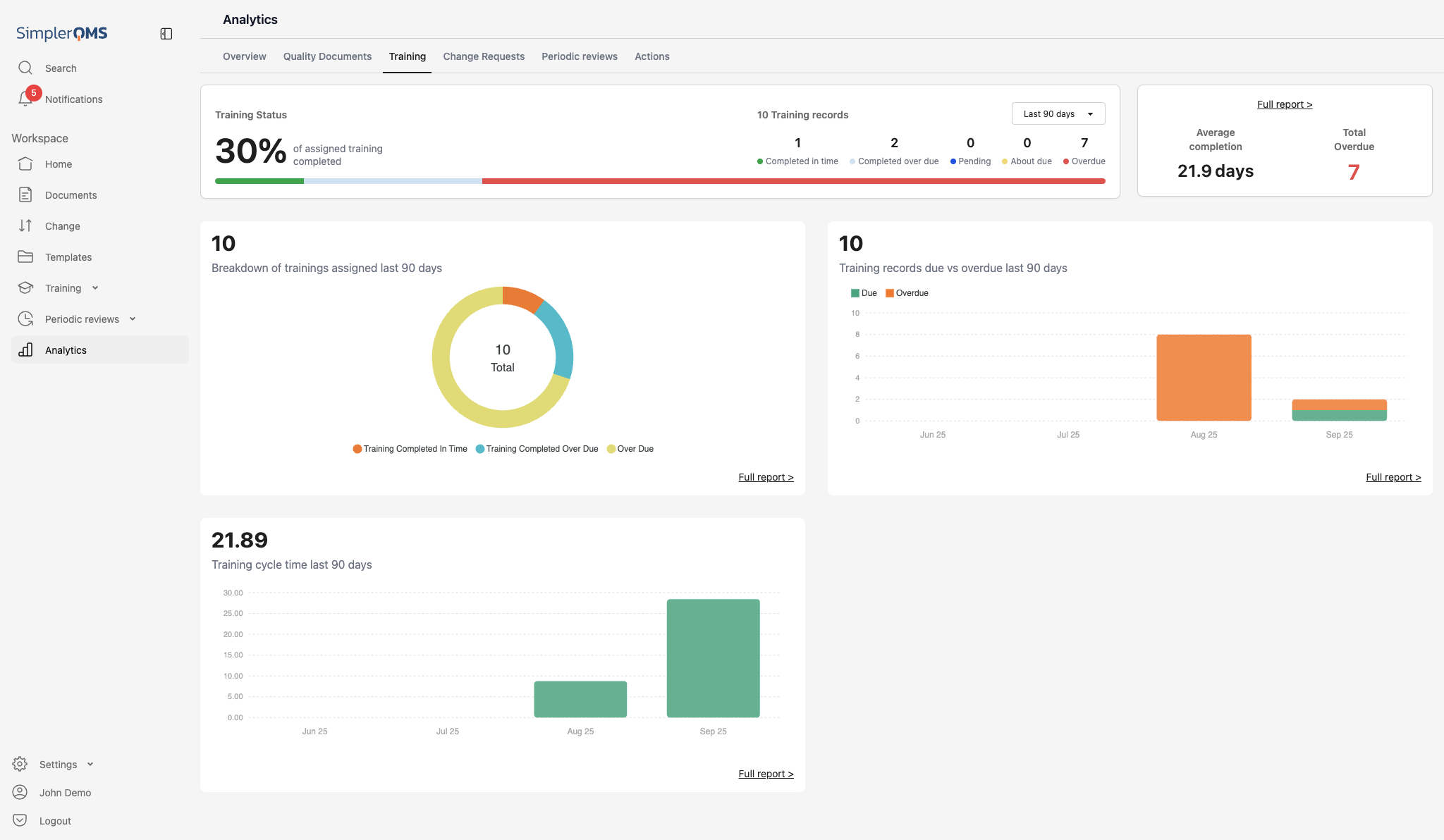Click the orange Aug 25 overdue bar

[1204, 377]
